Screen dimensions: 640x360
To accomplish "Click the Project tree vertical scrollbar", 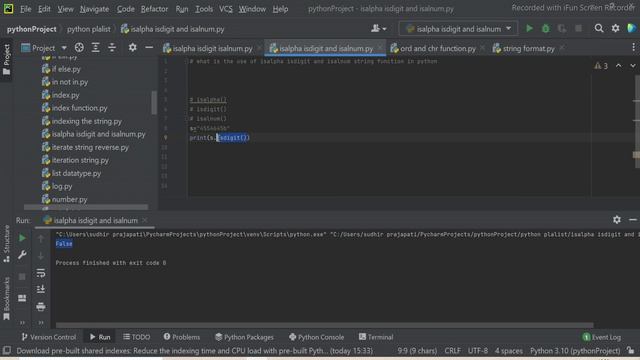I will pos(154,102).
